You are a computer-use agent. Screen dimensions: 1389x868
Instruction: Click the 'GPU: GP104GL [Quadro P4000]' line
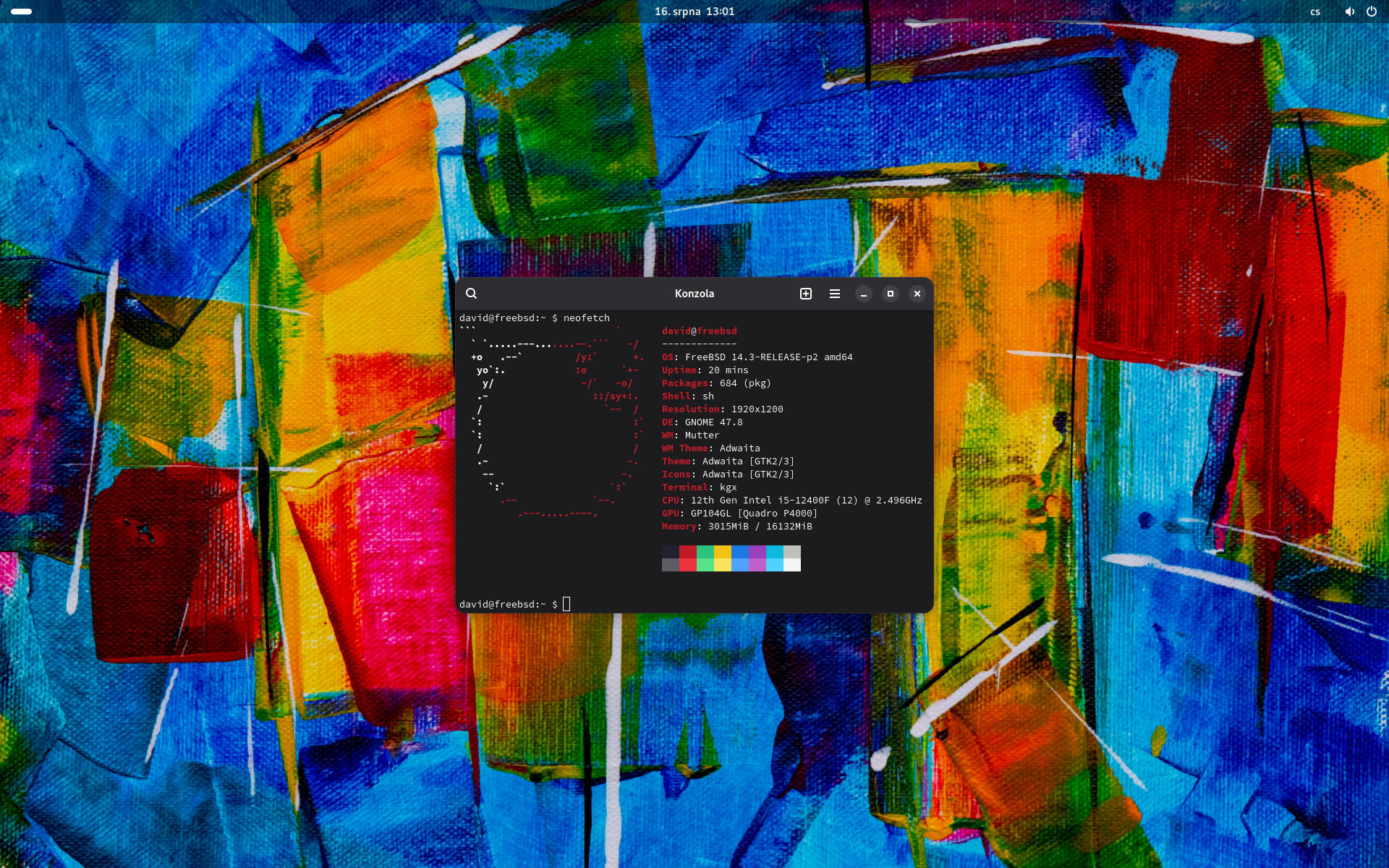click(x=740, y=514)
